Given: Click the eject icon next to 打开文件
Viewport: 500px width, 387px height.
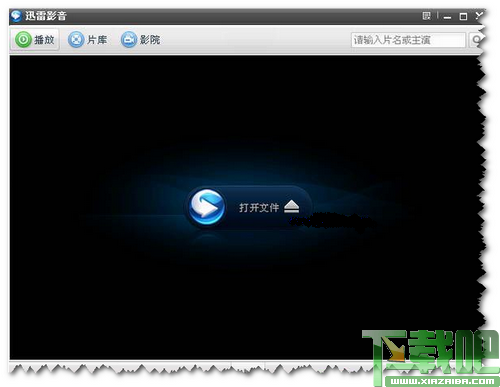Looking at the screenshot, I should coord(291,207).
